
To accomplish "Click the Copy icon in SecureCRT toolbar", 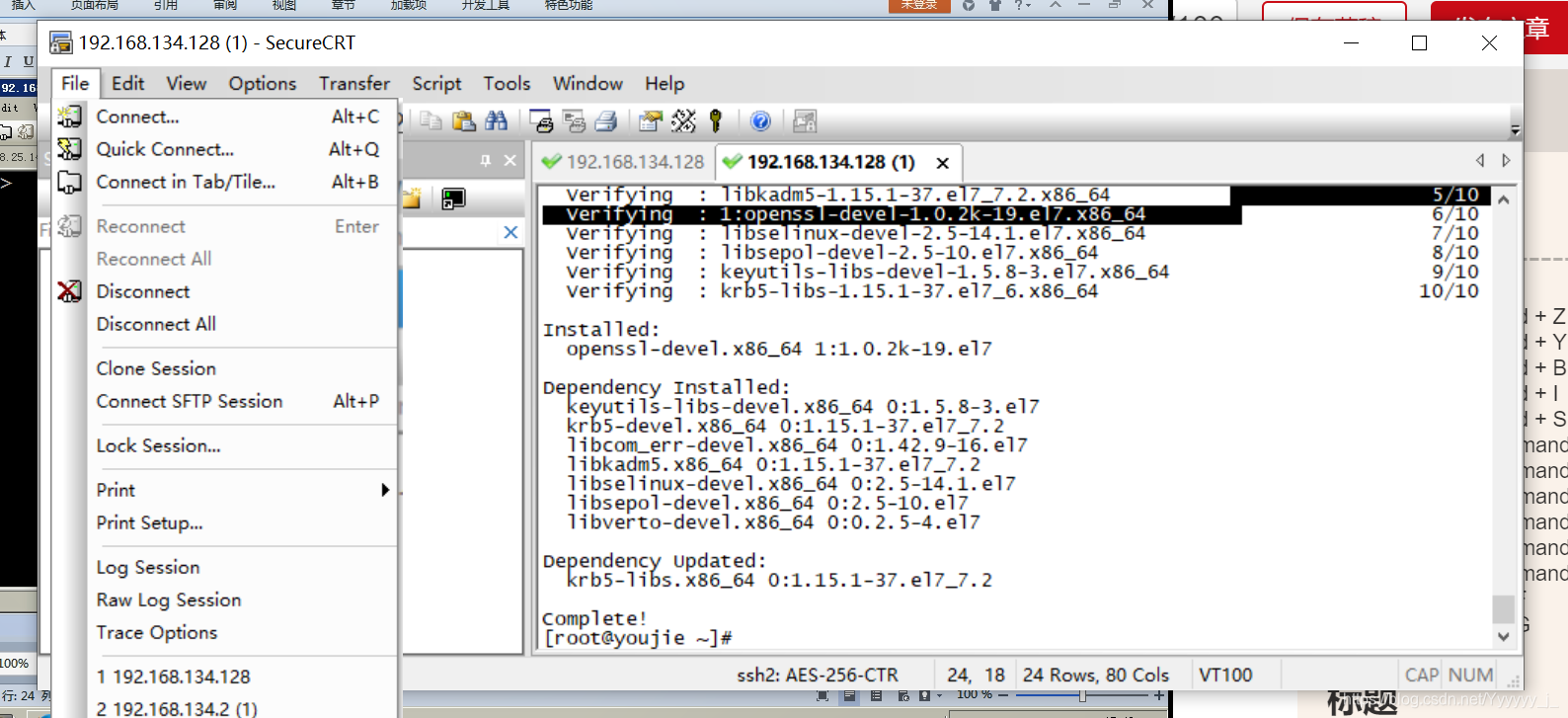I will 431,120.
